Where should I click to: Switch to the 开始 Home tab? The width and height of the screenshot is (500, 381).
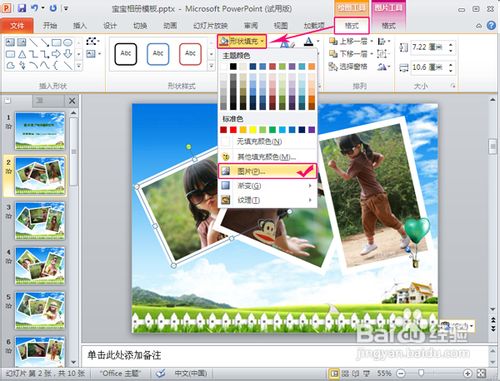(x=50, y=25)
